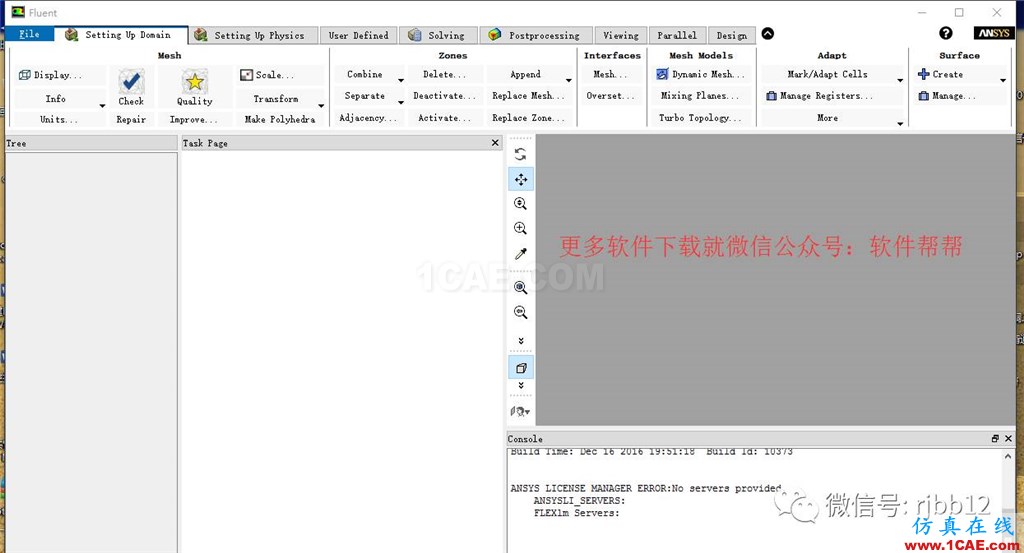The image size is (1024, 553).
Task: Toggle the projection cube view icon
Action: coord(520,368)
